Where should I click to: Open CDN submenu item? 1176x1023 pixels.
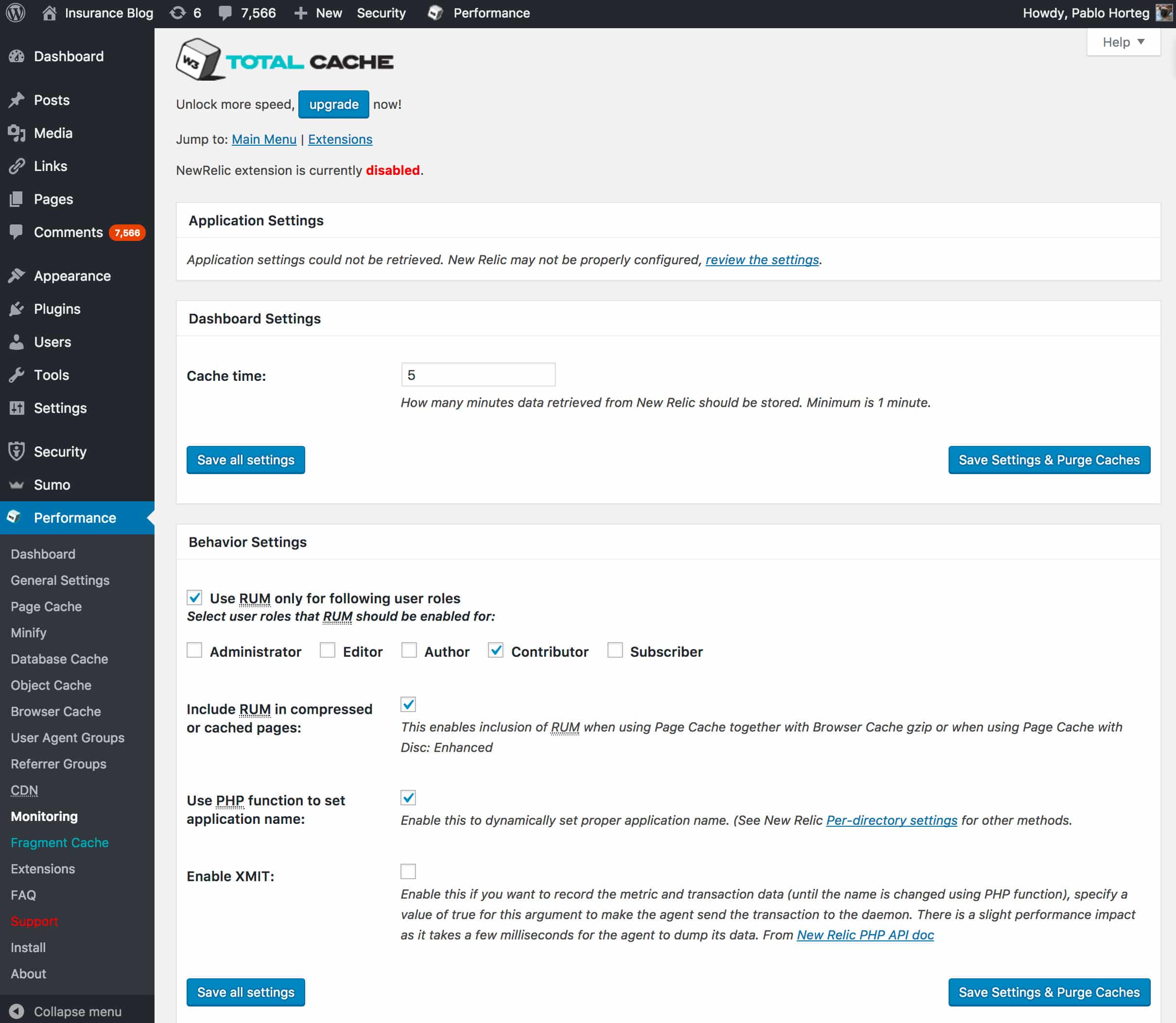(x=25, y=790)
